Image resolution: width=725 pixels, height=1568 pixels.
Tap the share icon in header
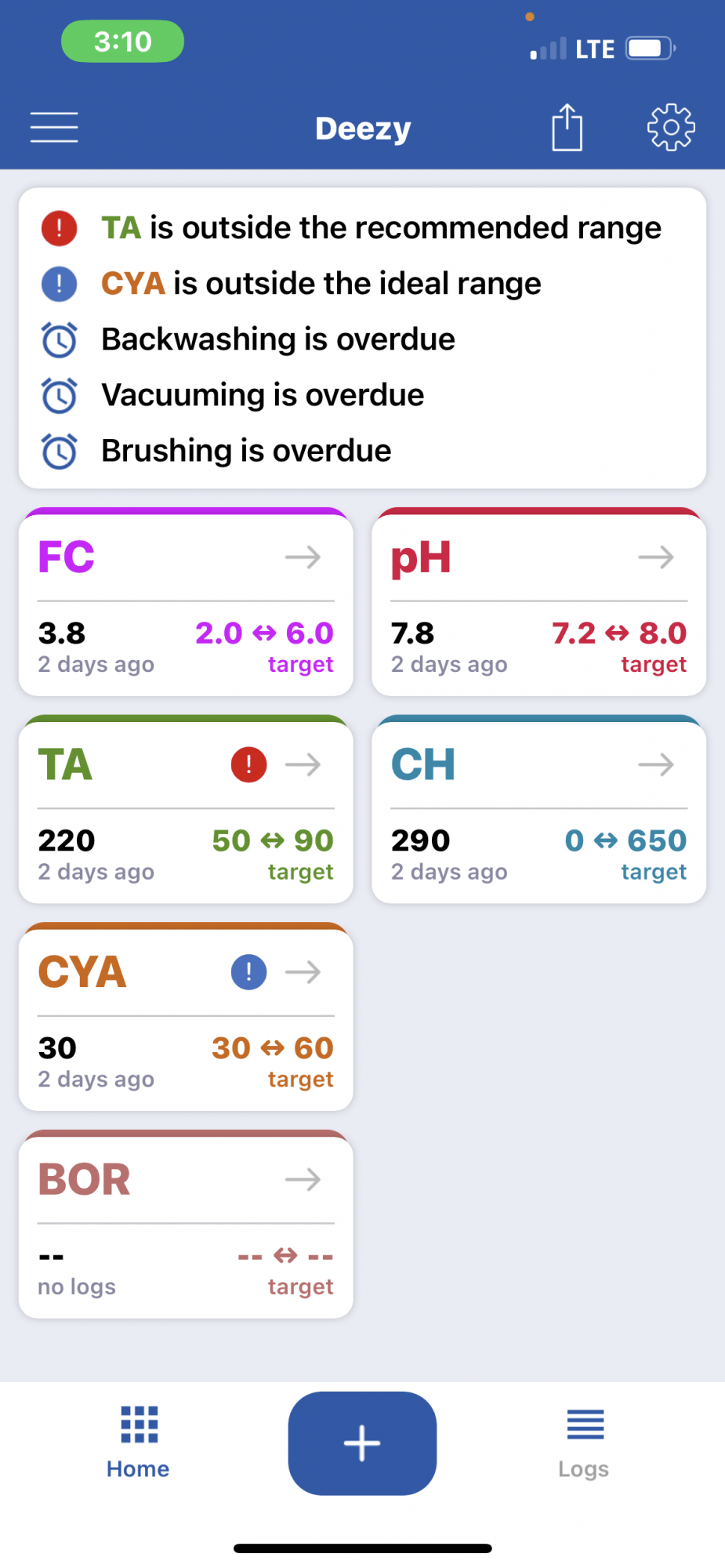567,127
